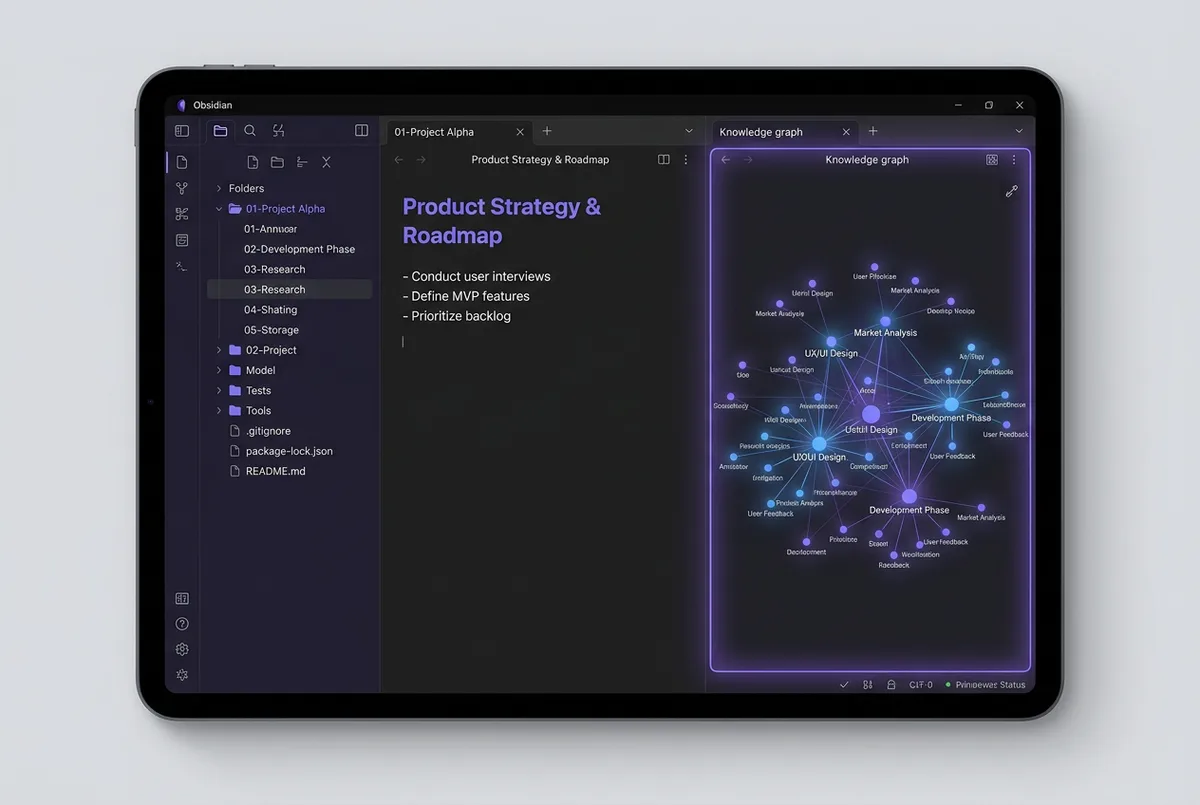Image resolution: width=1200 pixels, height=805 pixels.
Task: Open graph view from the ribbon fork icon
Action: [182, 188]
